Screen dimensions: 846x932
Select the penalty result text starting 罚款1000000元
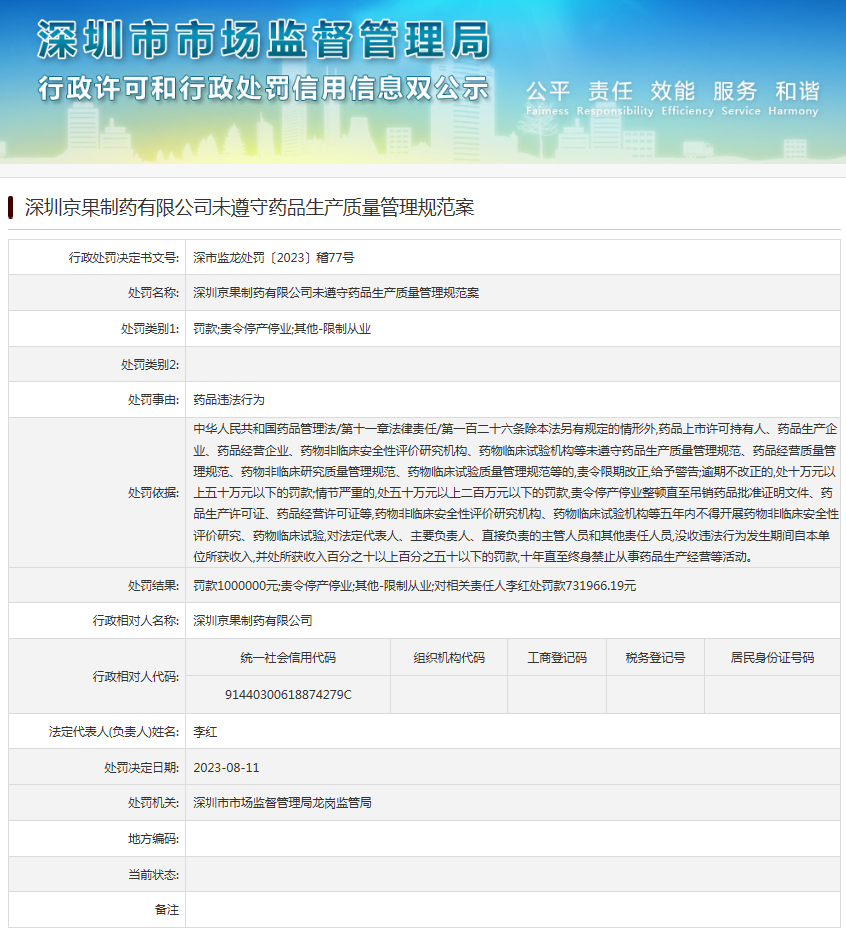414,585
